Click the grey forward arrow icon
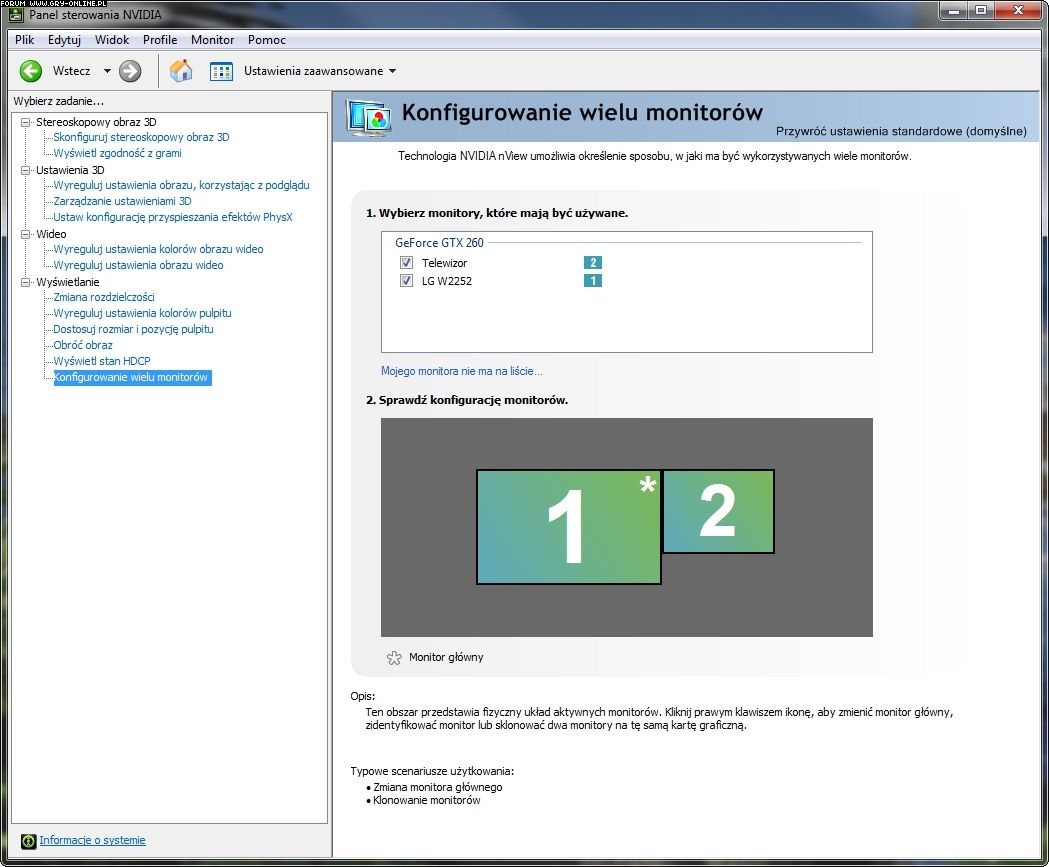Image resolution: width=1049 pixels, height=867 pixels. pyautogui.click(x=130, y=71)
